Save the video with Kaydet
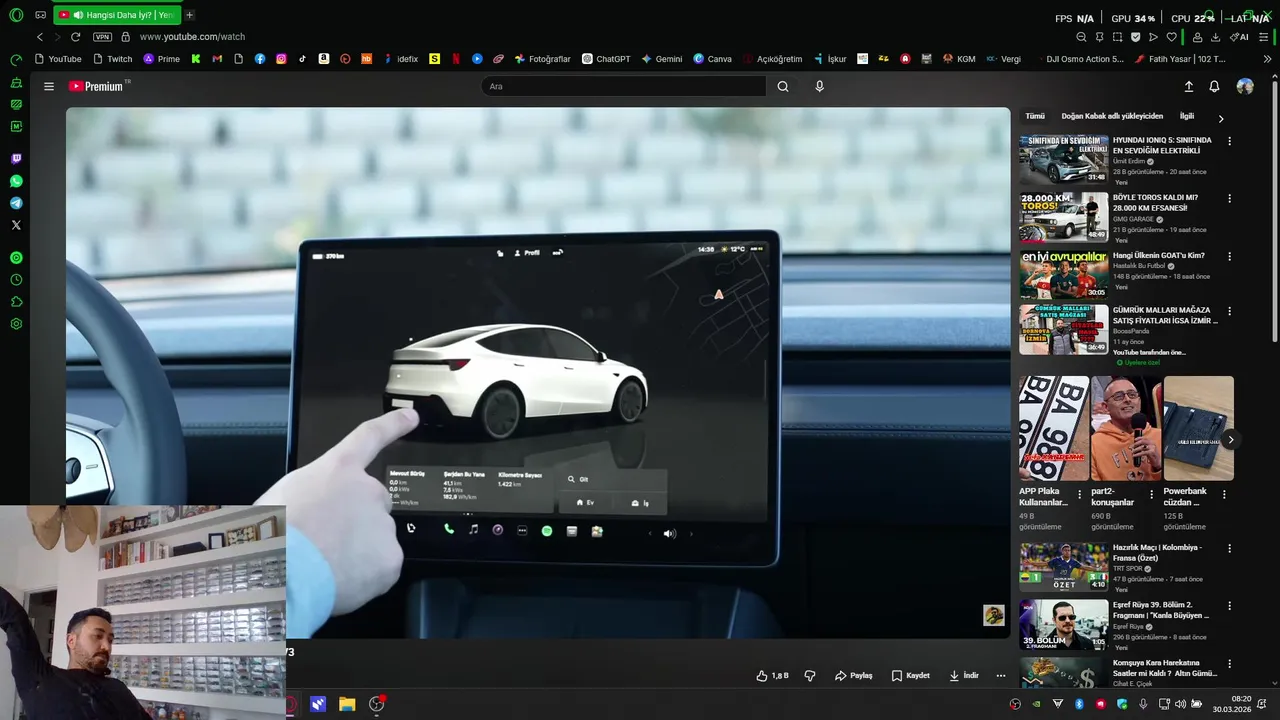Screen dimensions: 1280x720 point(911,676)
